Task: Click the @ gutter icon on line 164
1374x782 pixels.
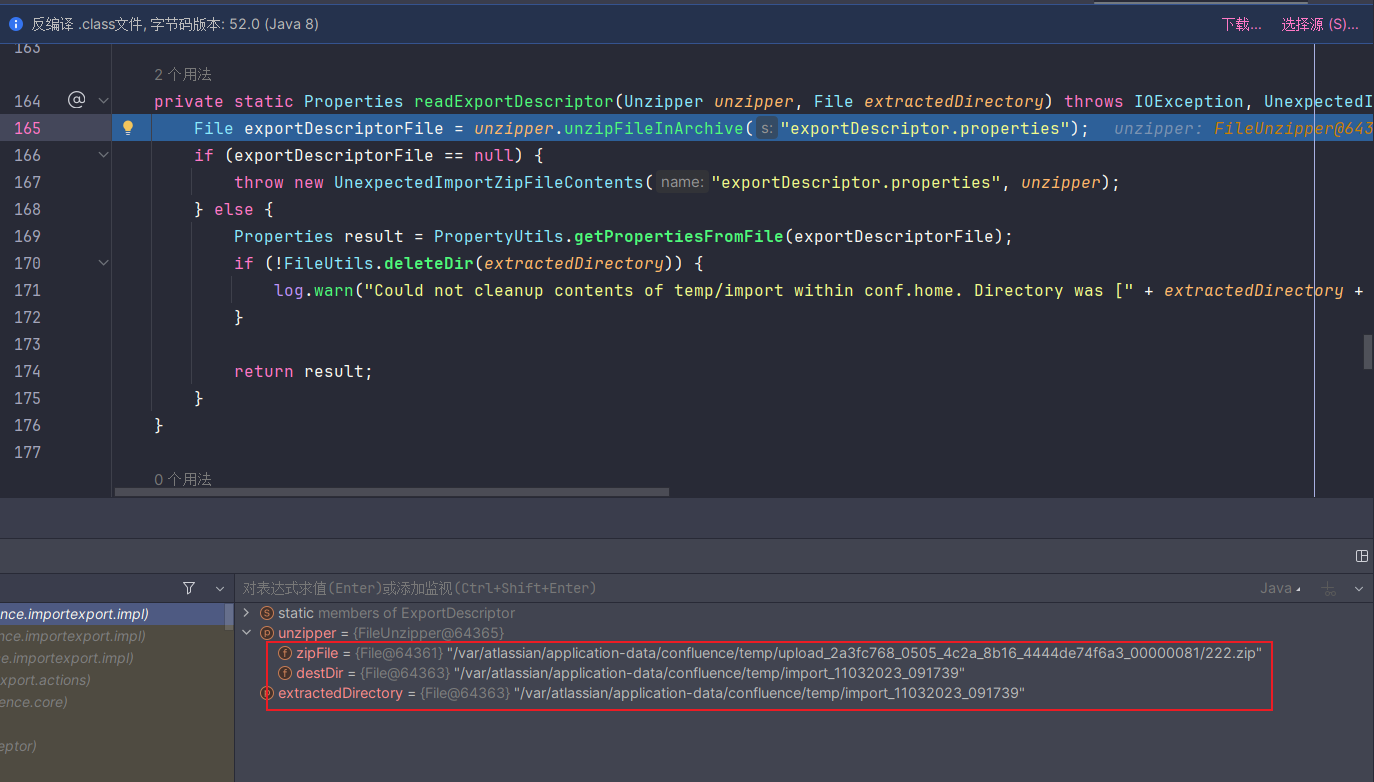Action: pos(76,100)
